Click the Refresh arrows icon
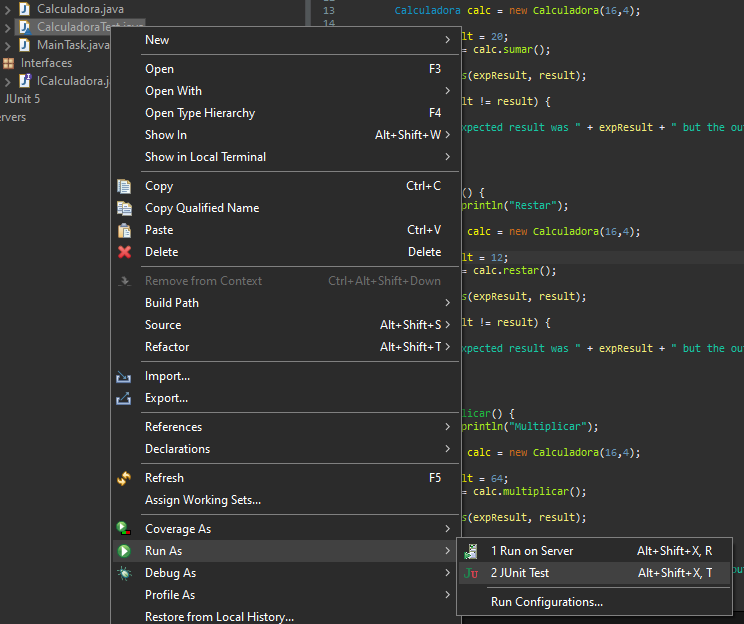Screen dimensions: 744x624 click(124, 478)
